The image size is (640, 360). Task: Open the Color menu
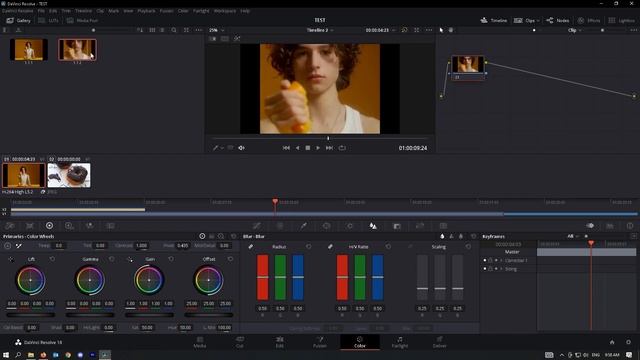[183, 11]
